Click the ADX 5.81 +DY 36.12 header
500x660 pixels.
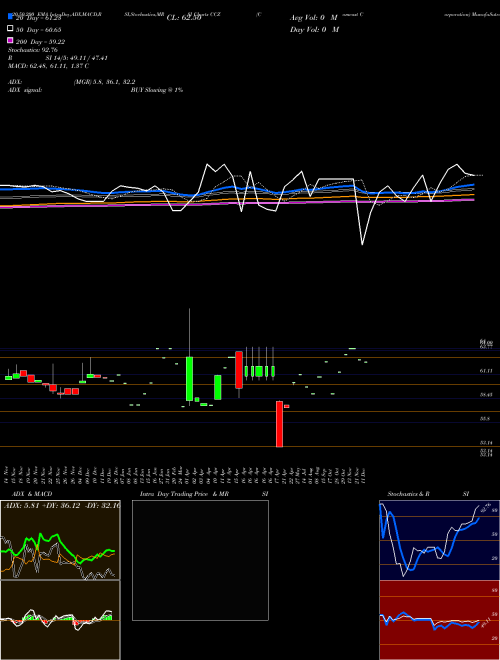tap(61, 505)
